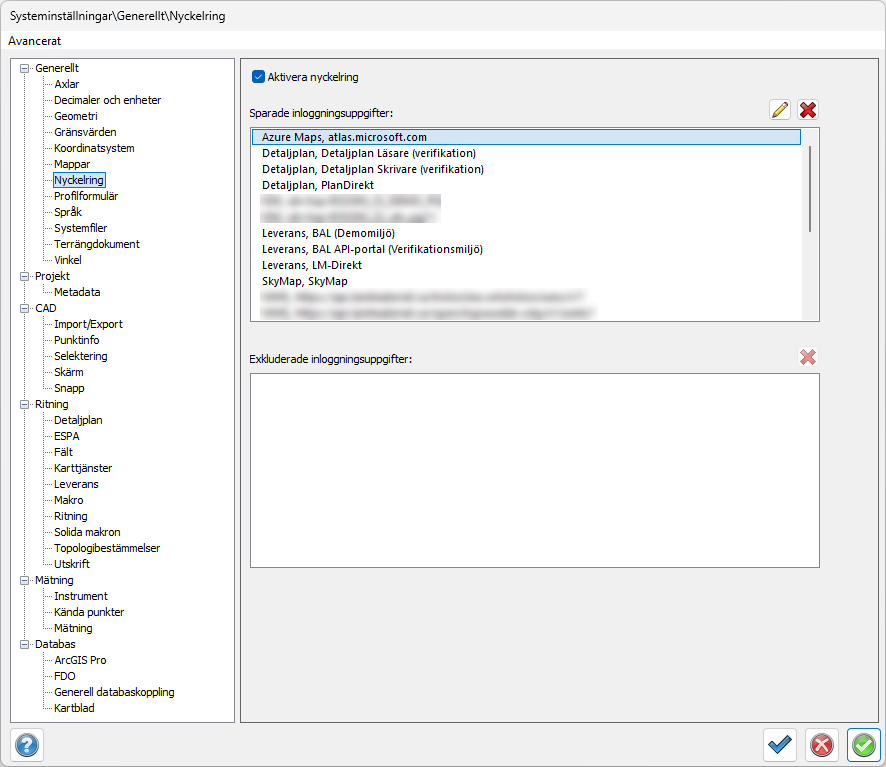Click the red cancel circle icon
This screenshot has width=886, height=767.
[822, 745]
